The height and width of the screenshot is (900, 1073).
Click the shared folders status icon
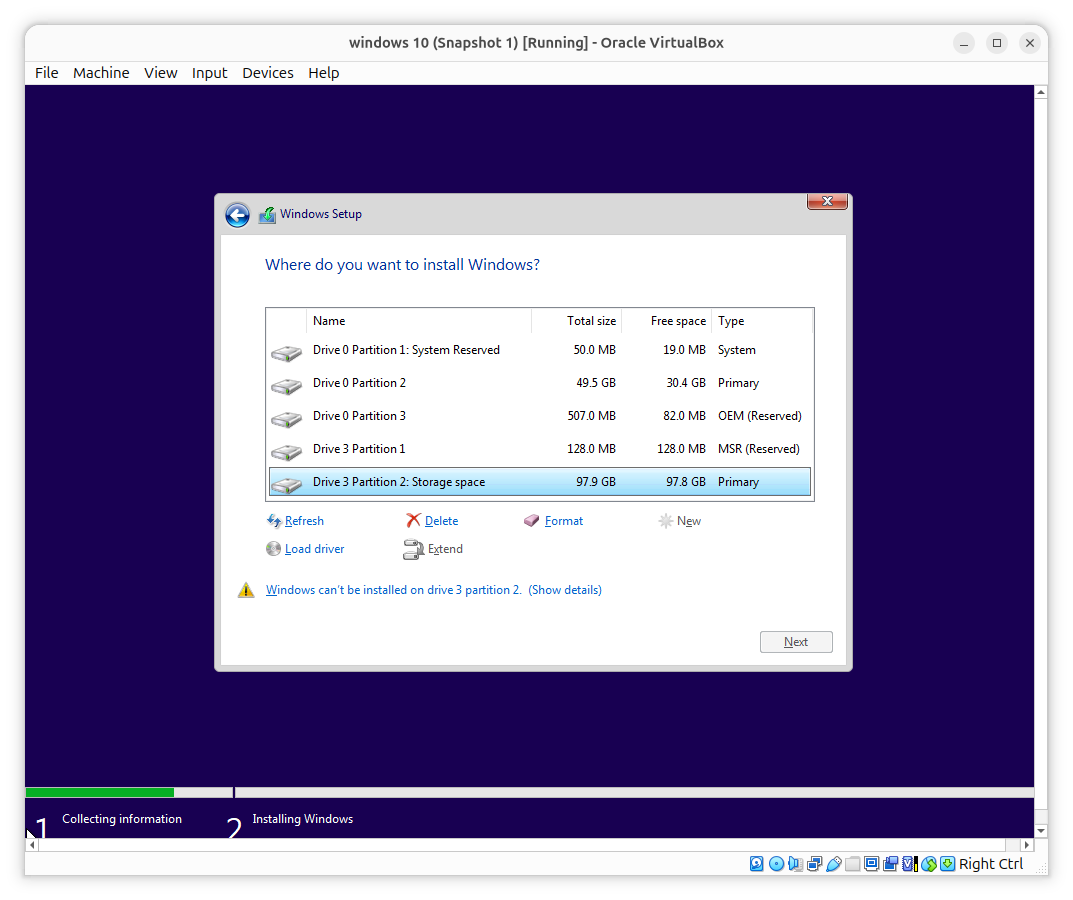click(853, 864)
